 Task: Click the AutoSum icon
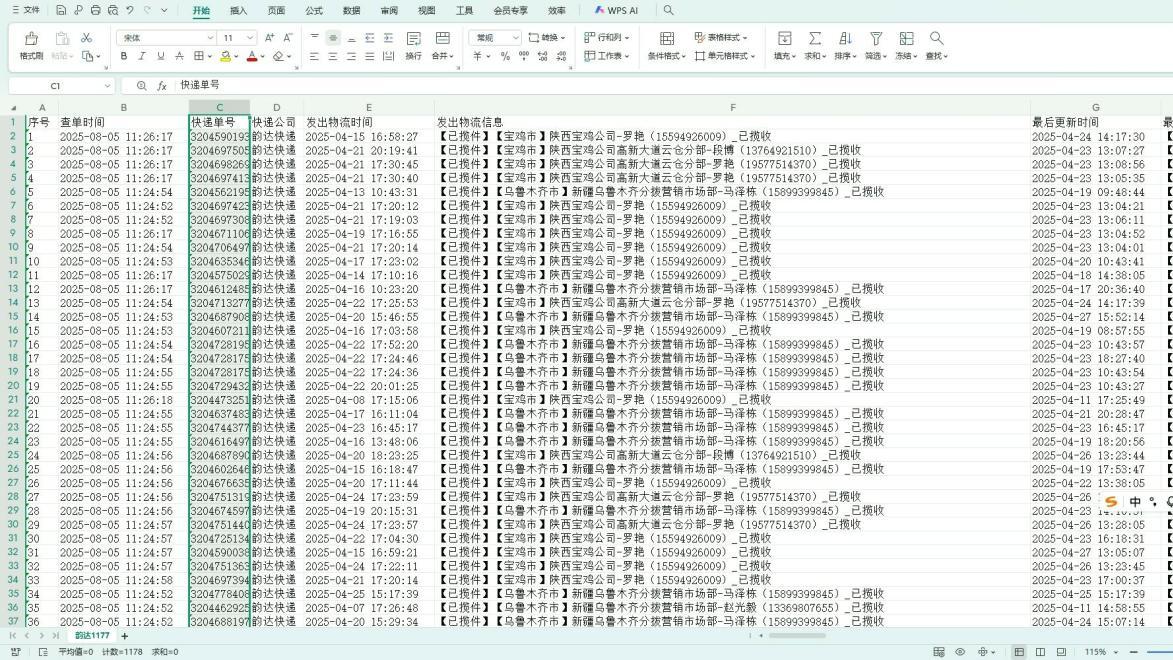click(813, 38)
